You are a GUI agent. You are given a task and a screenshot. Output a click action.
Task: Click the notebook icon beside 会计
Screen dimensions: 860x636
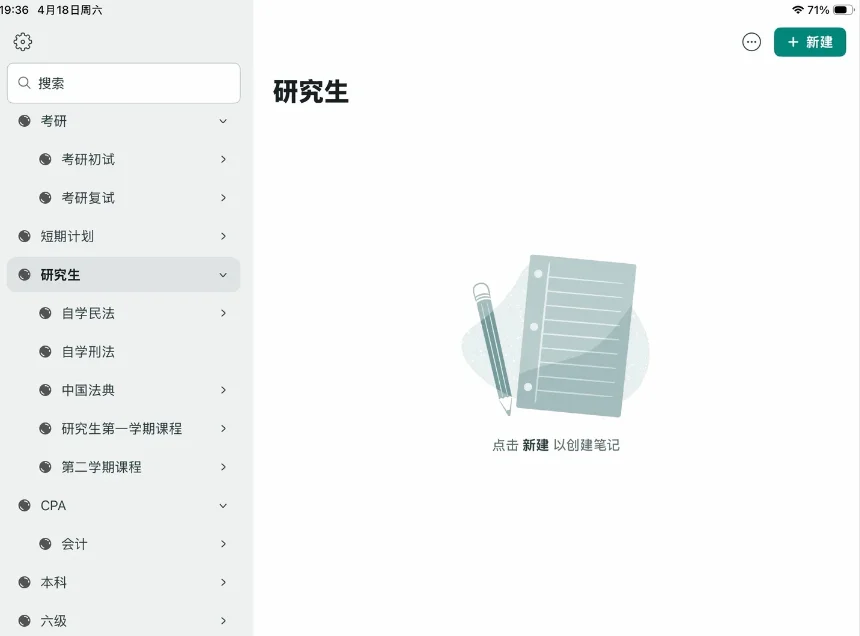[45, 544]
